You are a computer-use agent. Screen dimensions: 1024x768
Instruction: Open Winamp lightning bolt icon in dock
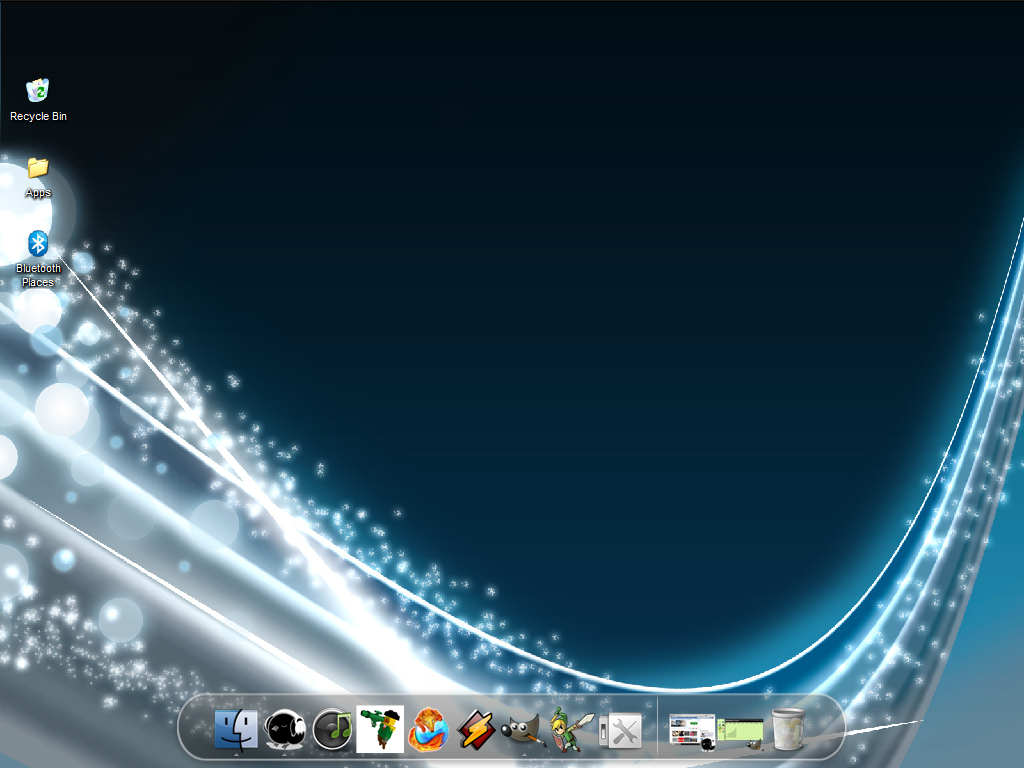coord(476,730)
